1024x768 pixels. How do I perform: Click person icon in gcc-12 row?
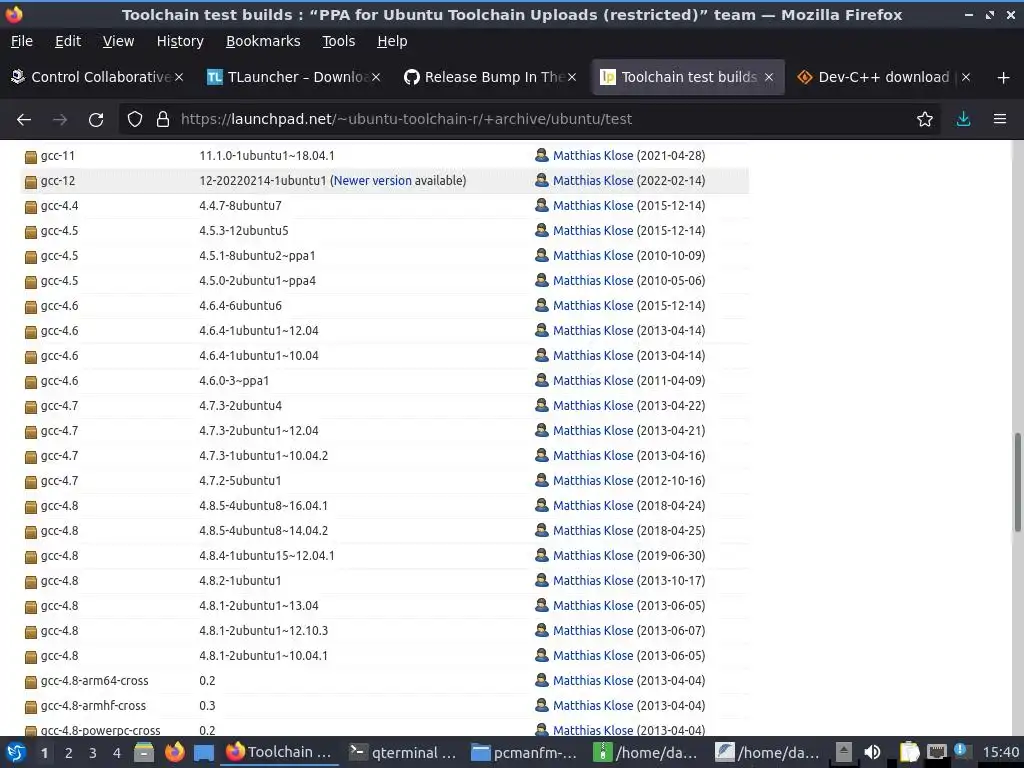click(x=541, y=180)
